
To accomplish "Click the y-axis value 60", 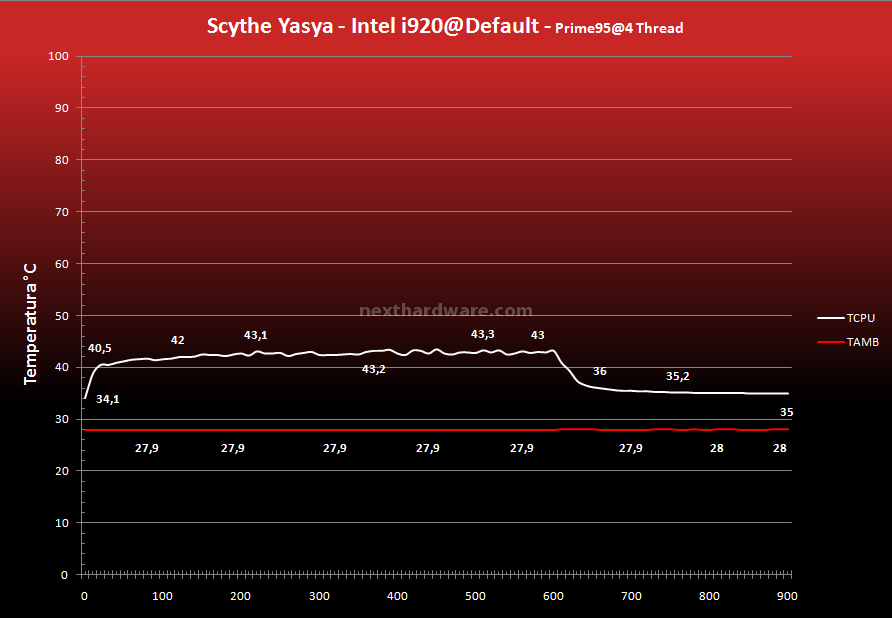I will (x=62, y=264).
